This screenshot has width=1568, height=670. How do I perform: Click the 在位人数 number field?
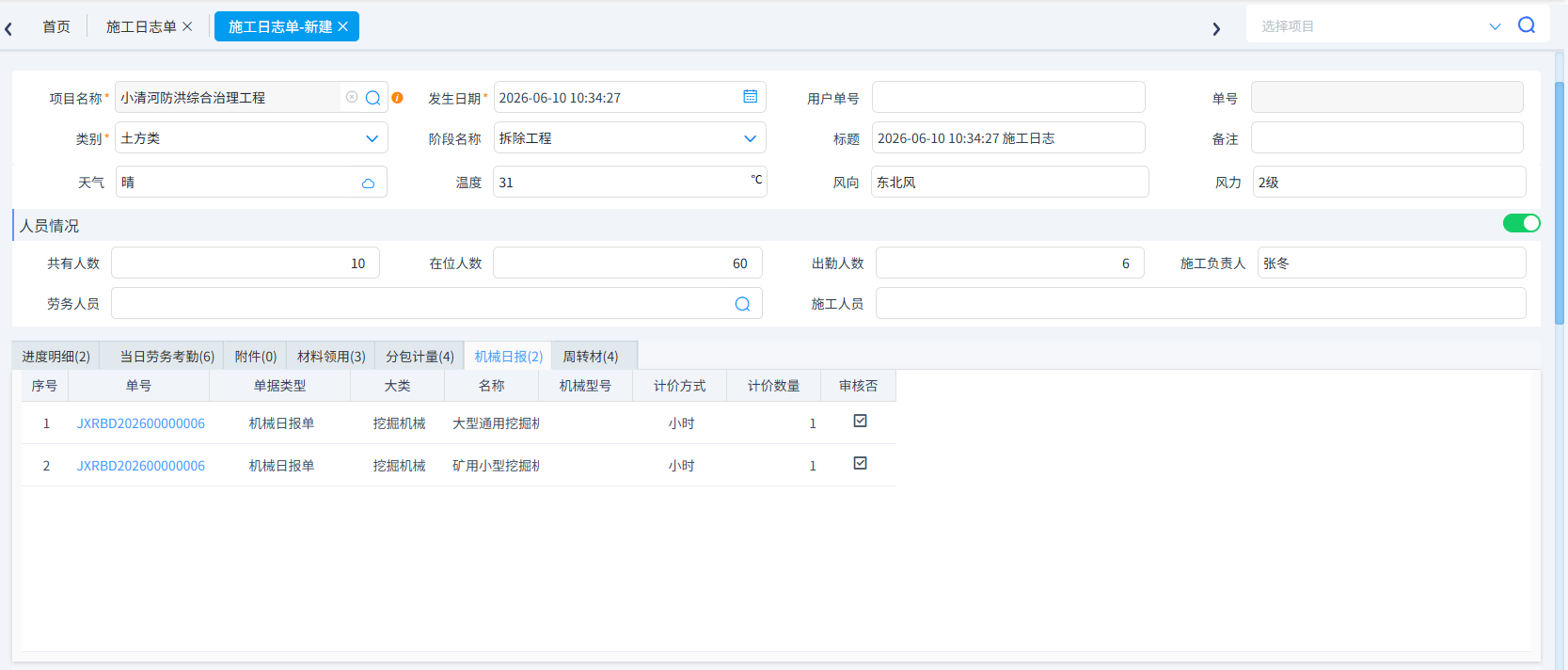click(627, 263)
